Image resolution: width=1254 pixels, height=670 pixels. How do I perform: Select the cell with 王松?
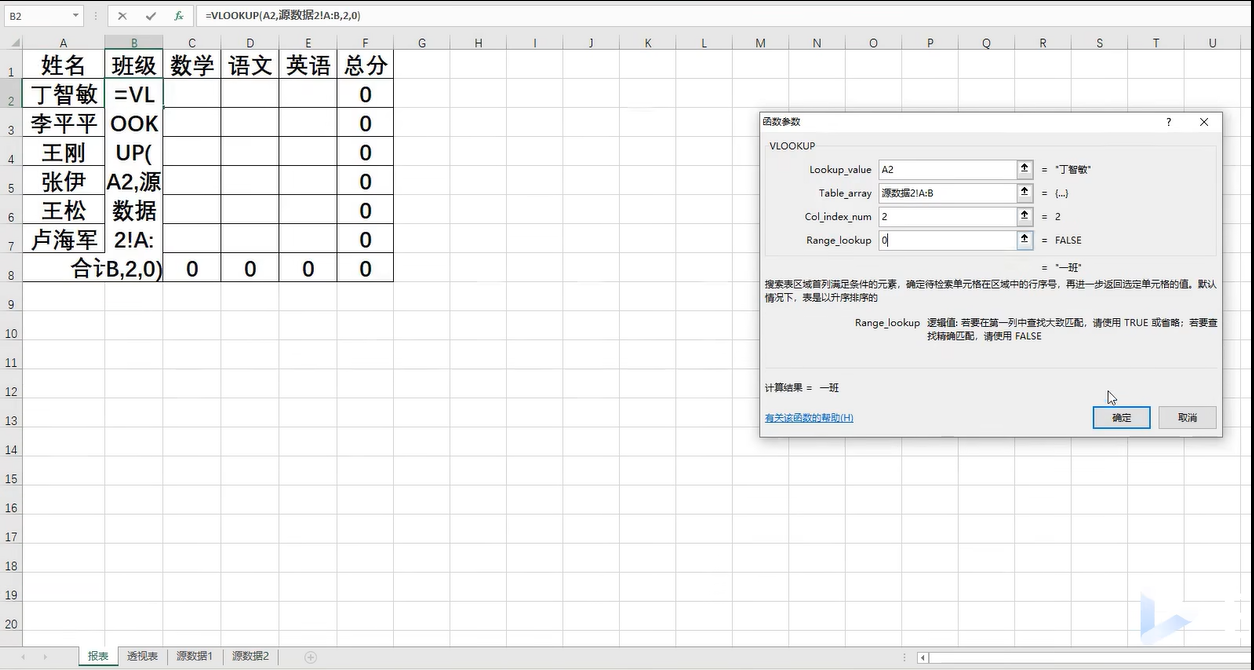(63, 211)
